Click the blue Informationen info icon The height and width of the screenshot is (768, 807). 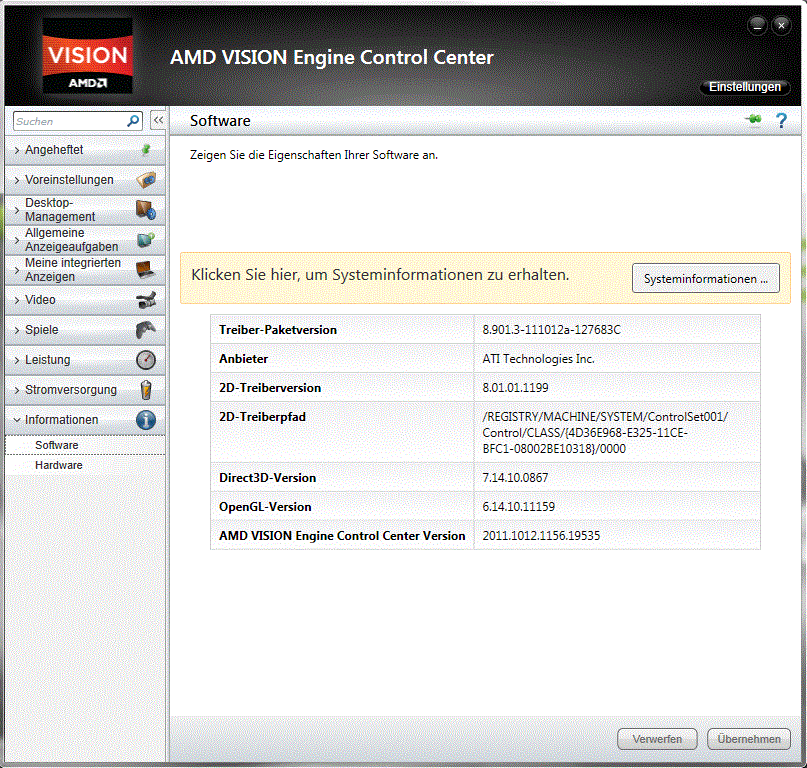pos(146,420)
